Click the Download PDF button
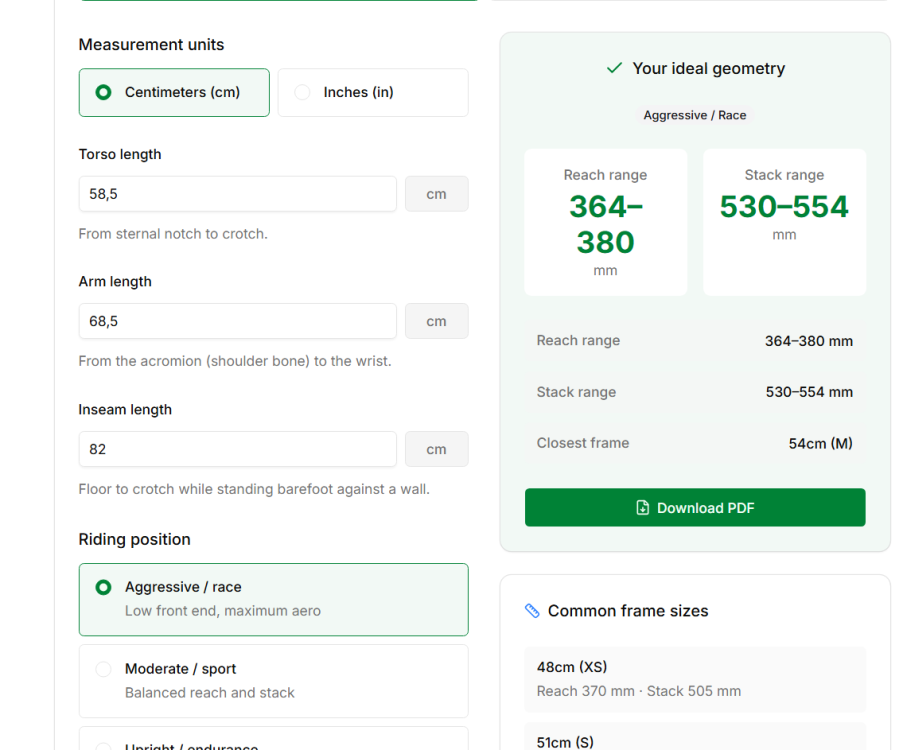903x750 pixels. [x=695, y=507]
